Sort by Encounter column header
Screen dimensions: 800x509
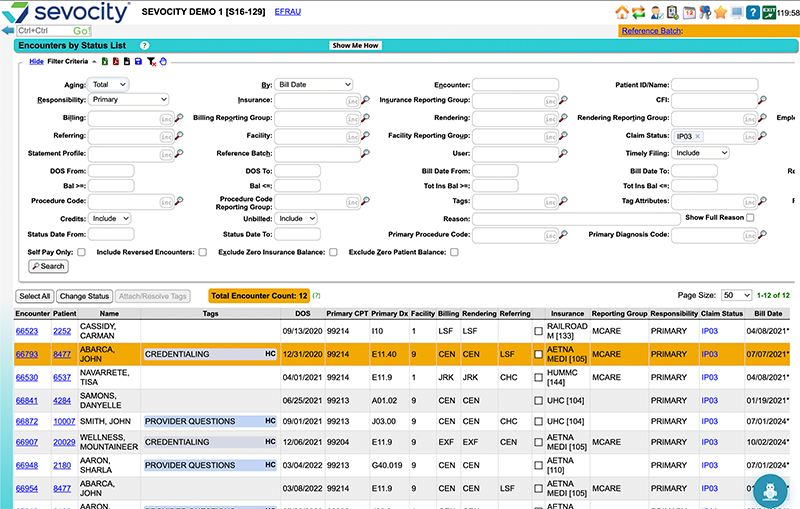coord(32,314)
